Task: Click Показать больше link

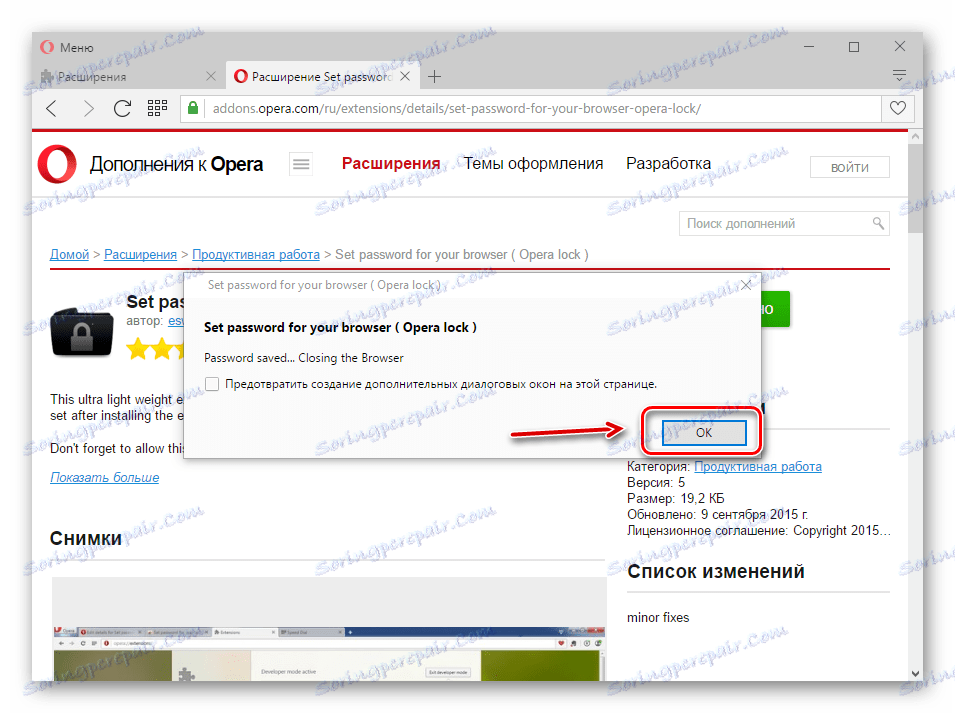Action: pos(105,477)
